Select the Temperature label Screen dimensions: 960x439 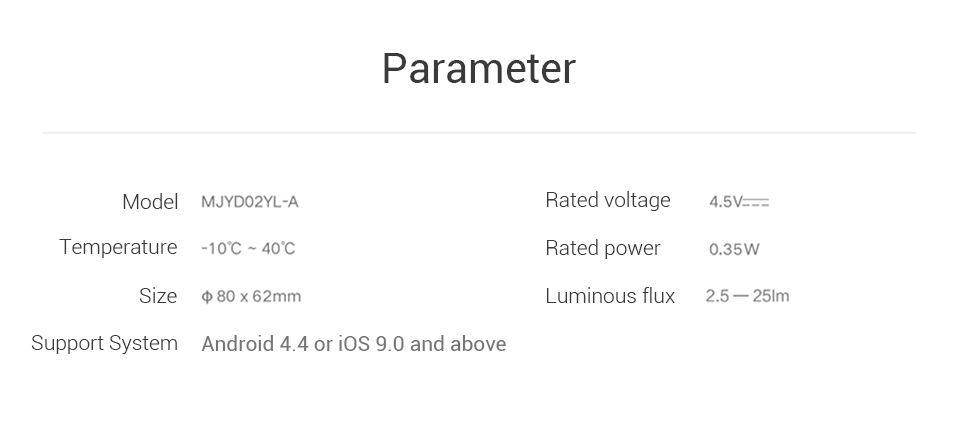pyautogui.click(x=118, y=247)
